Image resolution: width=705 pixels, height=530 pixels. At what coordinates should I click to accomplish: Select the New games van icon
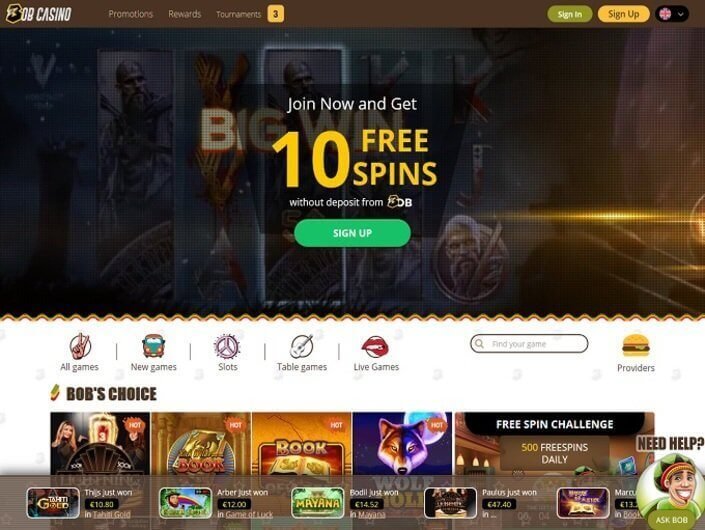[153, 346]
